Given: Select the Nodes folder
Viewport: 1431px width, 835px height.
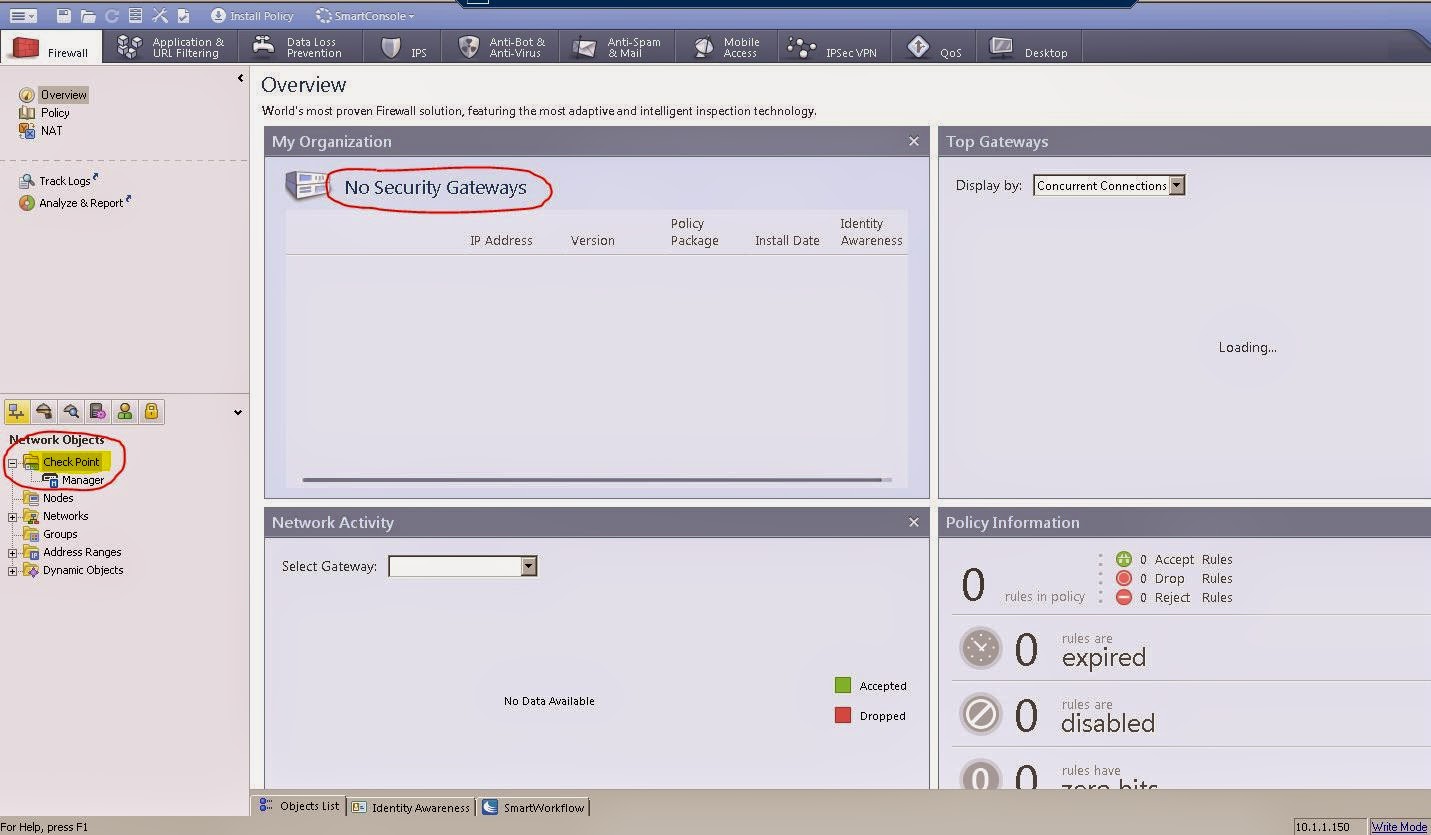Looking at the screenshot, I should point(58,498).
